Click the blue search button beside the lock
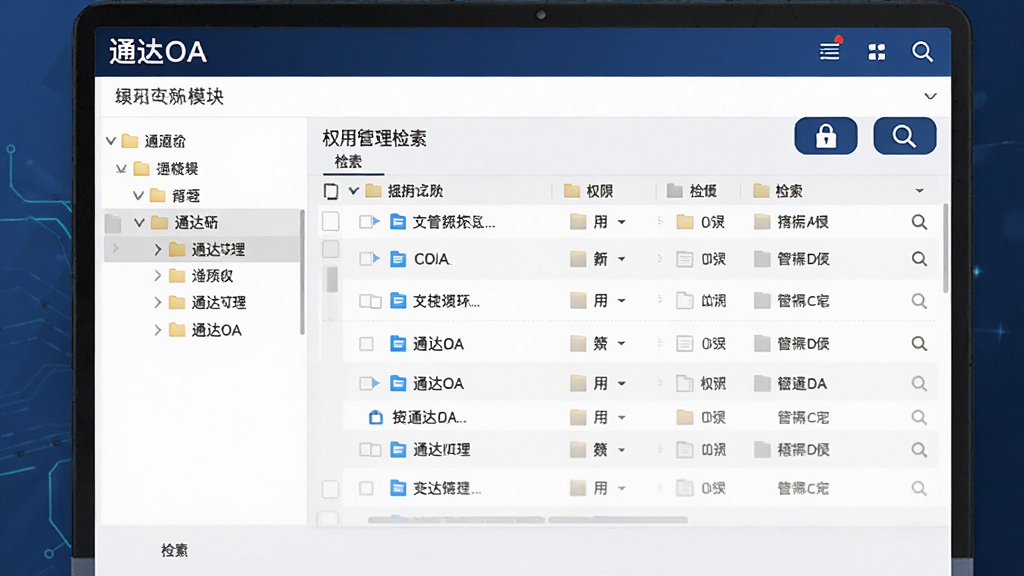 coord(904,136)
